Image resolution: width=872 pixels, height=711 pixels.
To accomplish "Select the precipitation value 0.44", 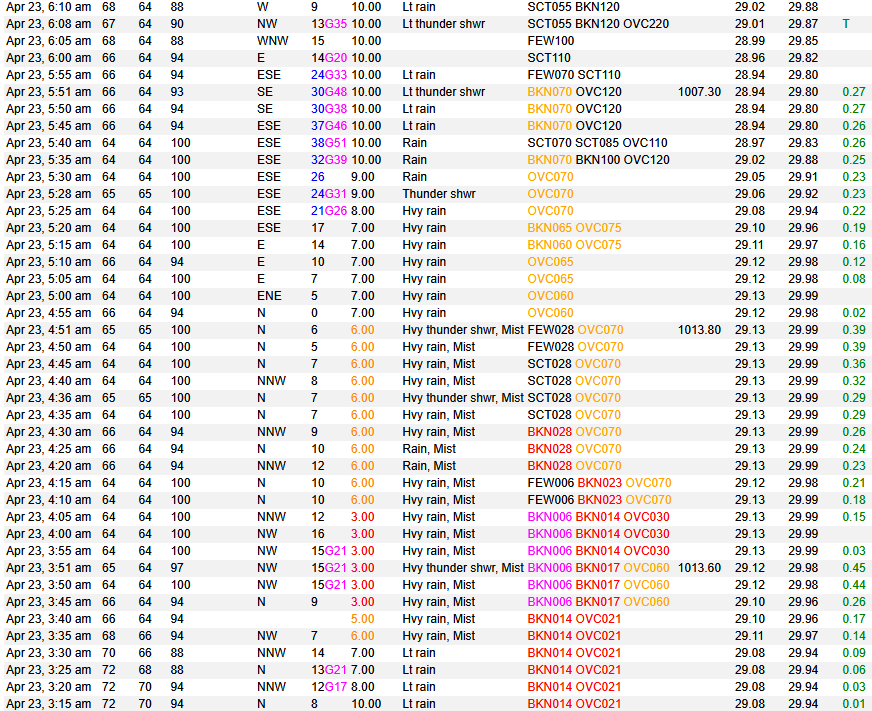I will click(854, 585).
